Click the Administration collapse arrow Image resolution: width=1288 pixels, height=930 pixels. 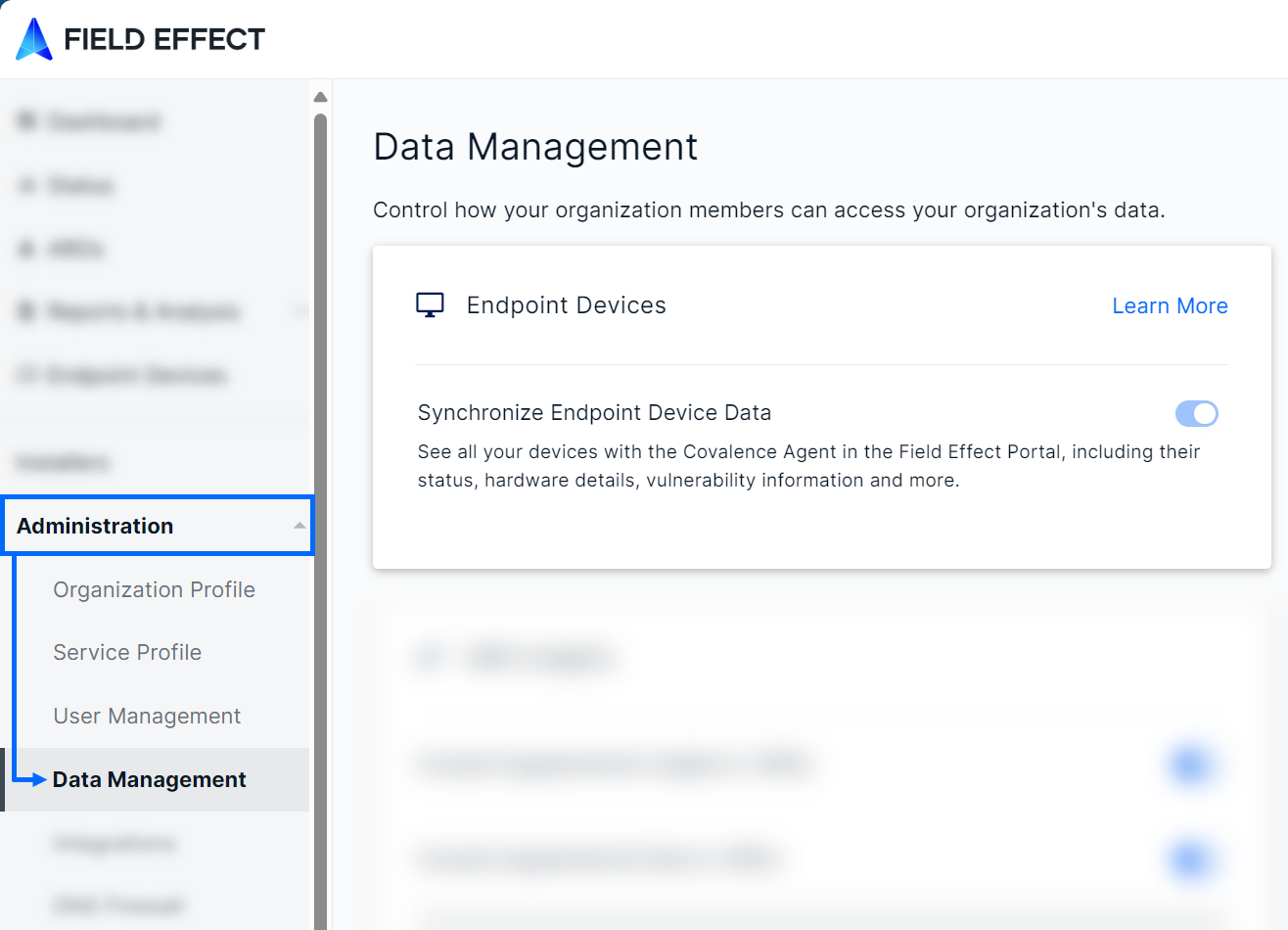tap(299, 526)
